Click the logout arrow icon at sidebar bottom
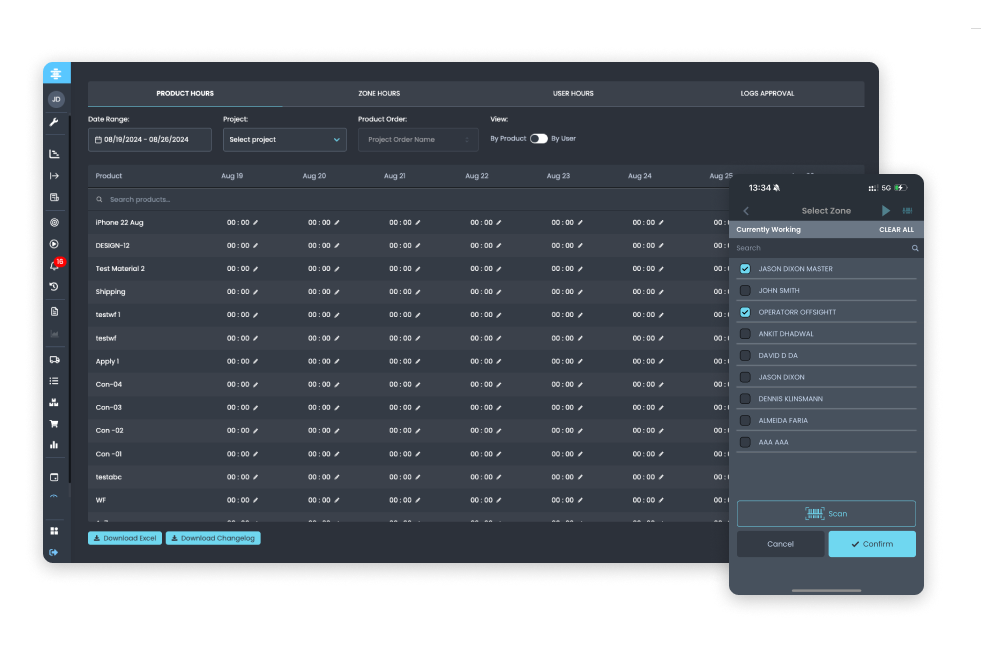The height and width of the screenshot is (652, 981). (54, 552)
